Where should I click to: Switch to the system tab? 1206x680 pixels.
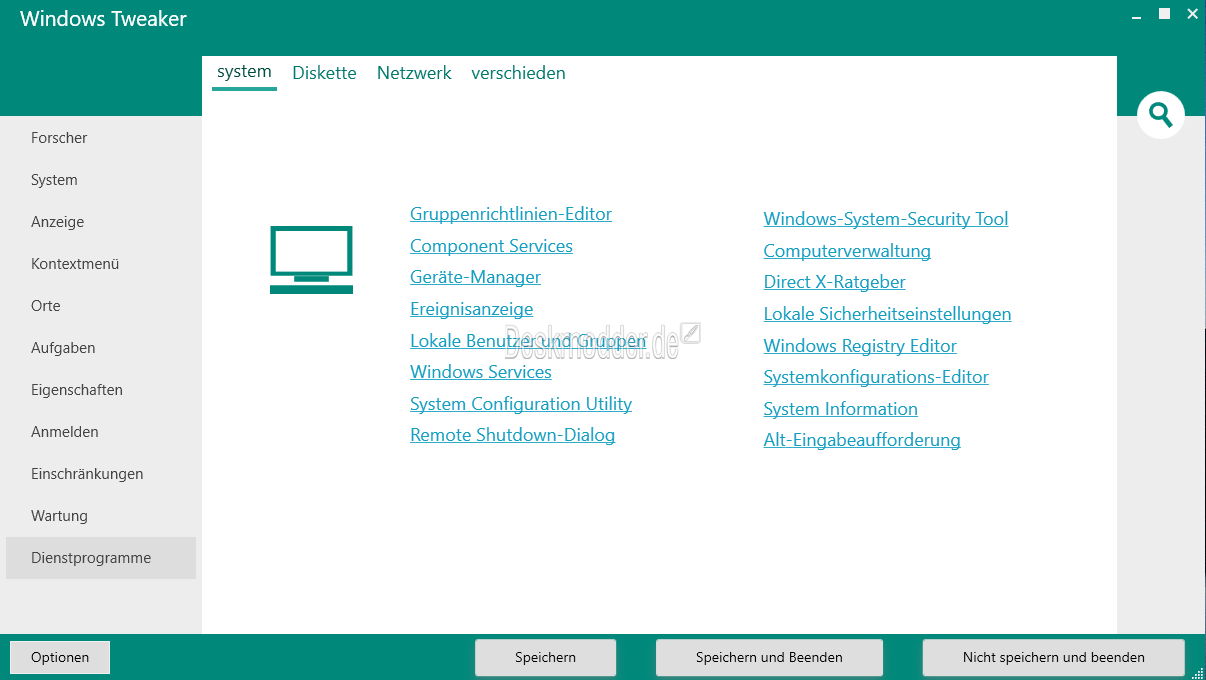click(244, 72)
